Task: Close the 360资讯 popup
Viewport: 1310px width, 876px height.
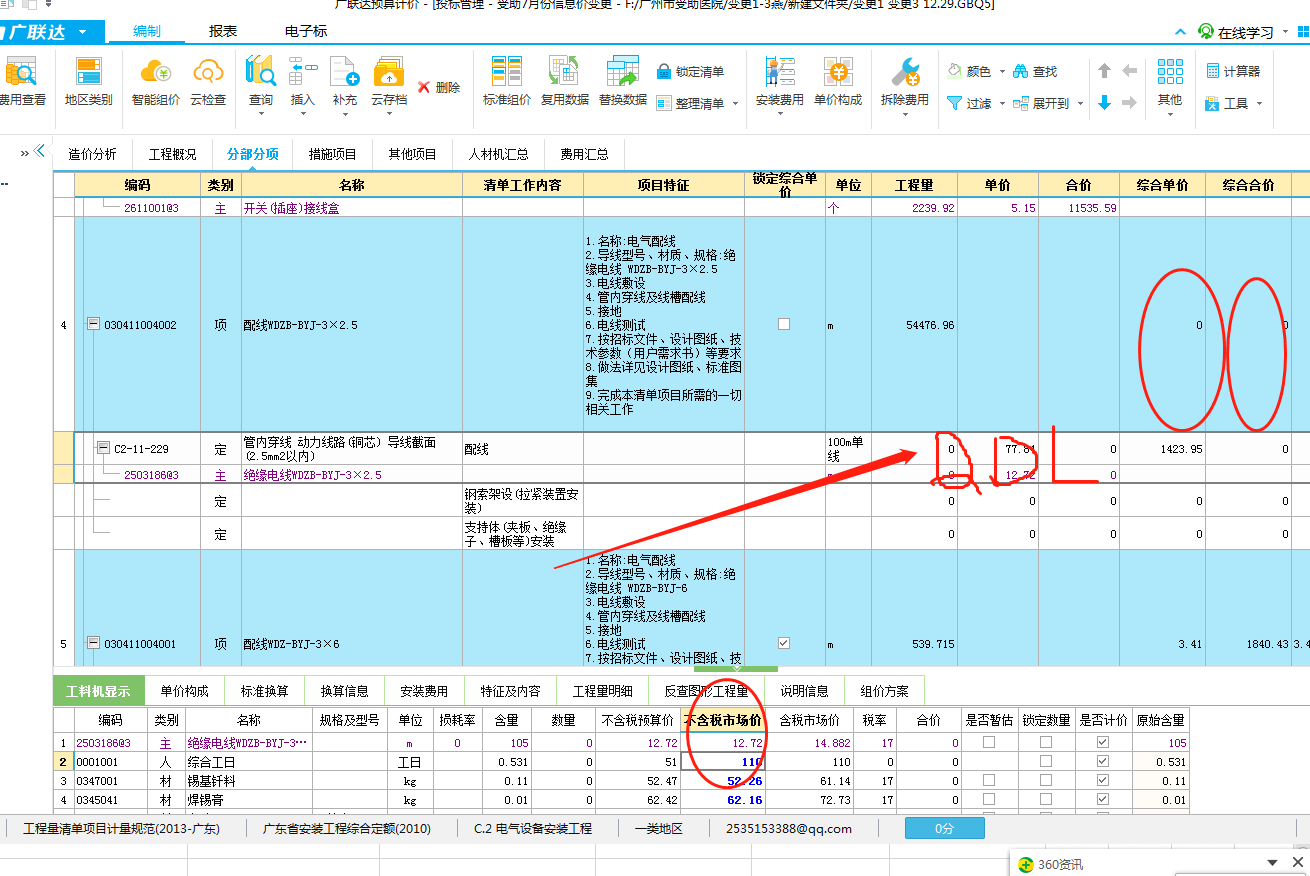Action: point(1298,863)
